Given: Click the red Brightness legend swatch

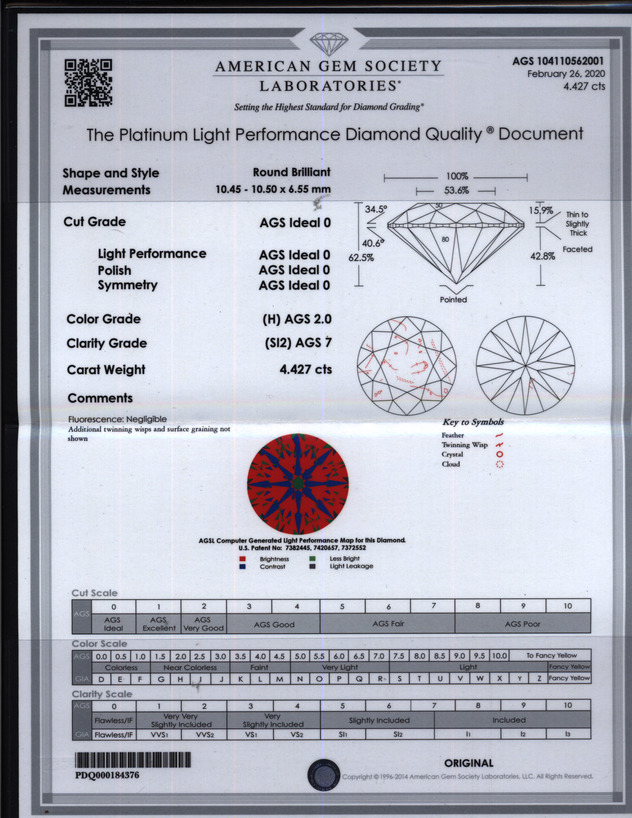Looking at the screenshot, I should click(x=245, y=559).
